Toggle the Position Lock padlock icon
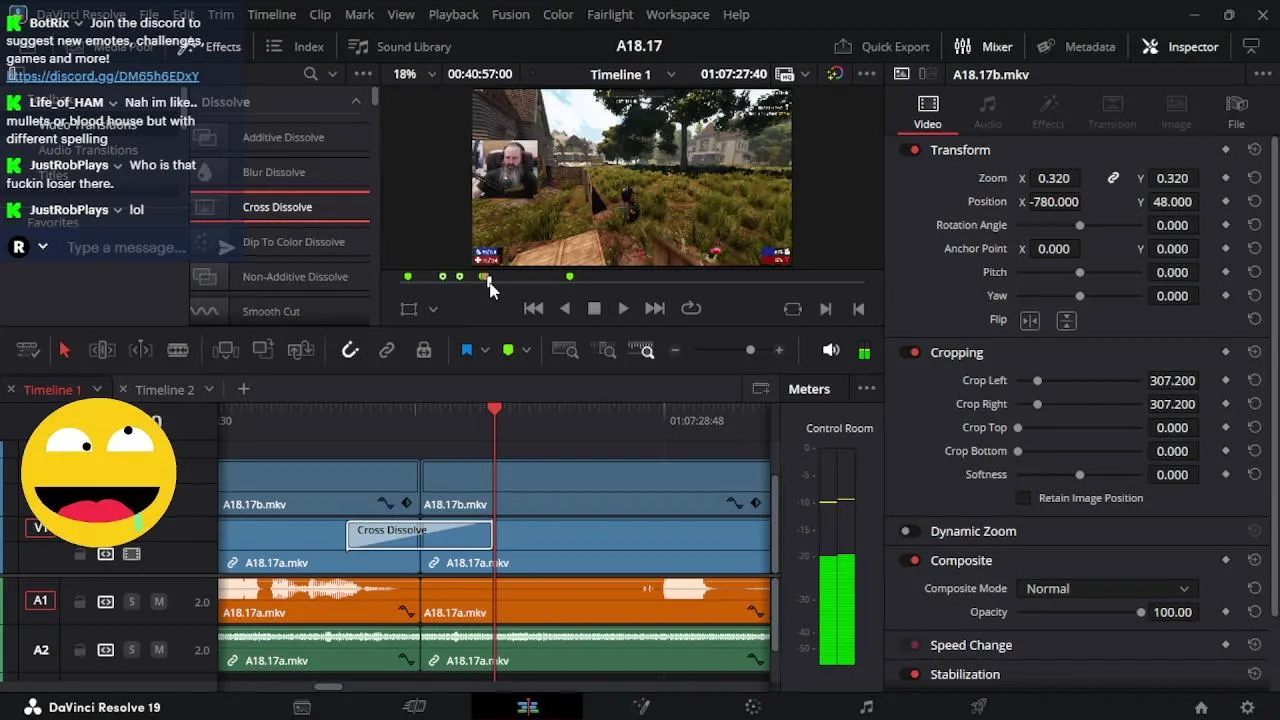This screenshot has height=720, width=1280. click(424, 350)
